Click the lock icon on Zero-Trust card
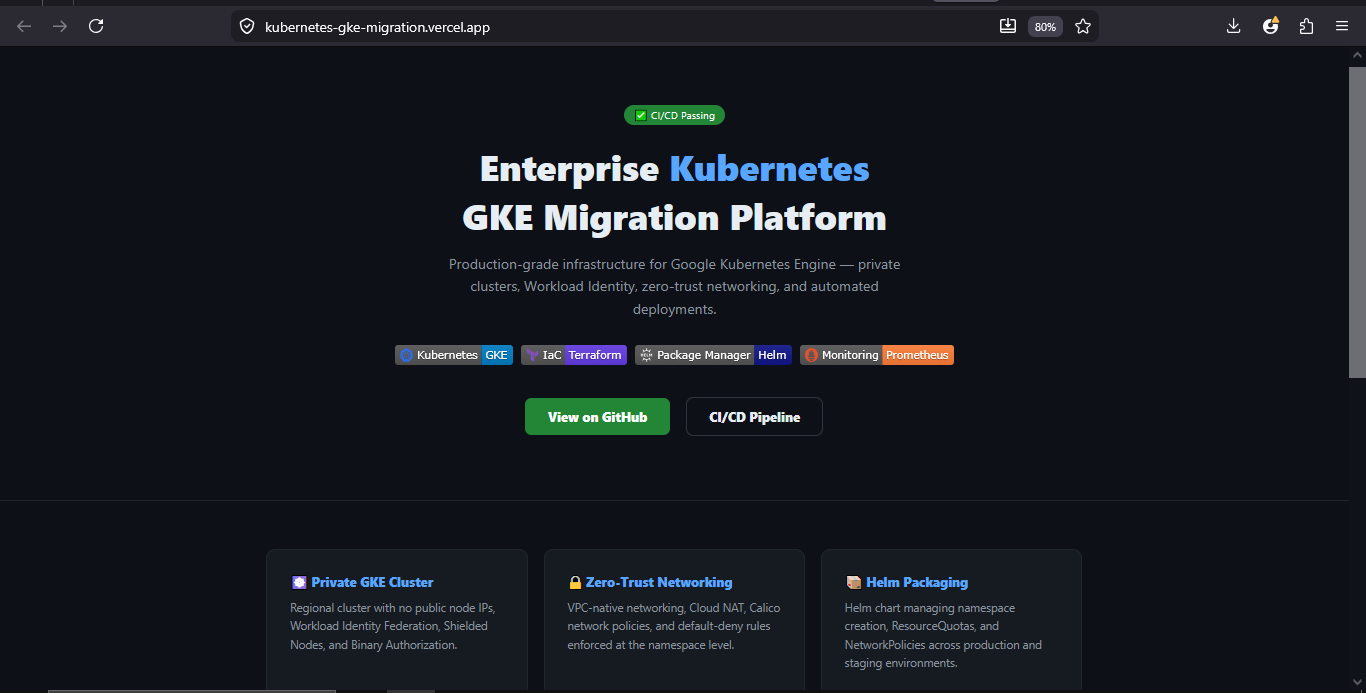Viewport: 1366px width, 693px height. (x=575, y=582)
